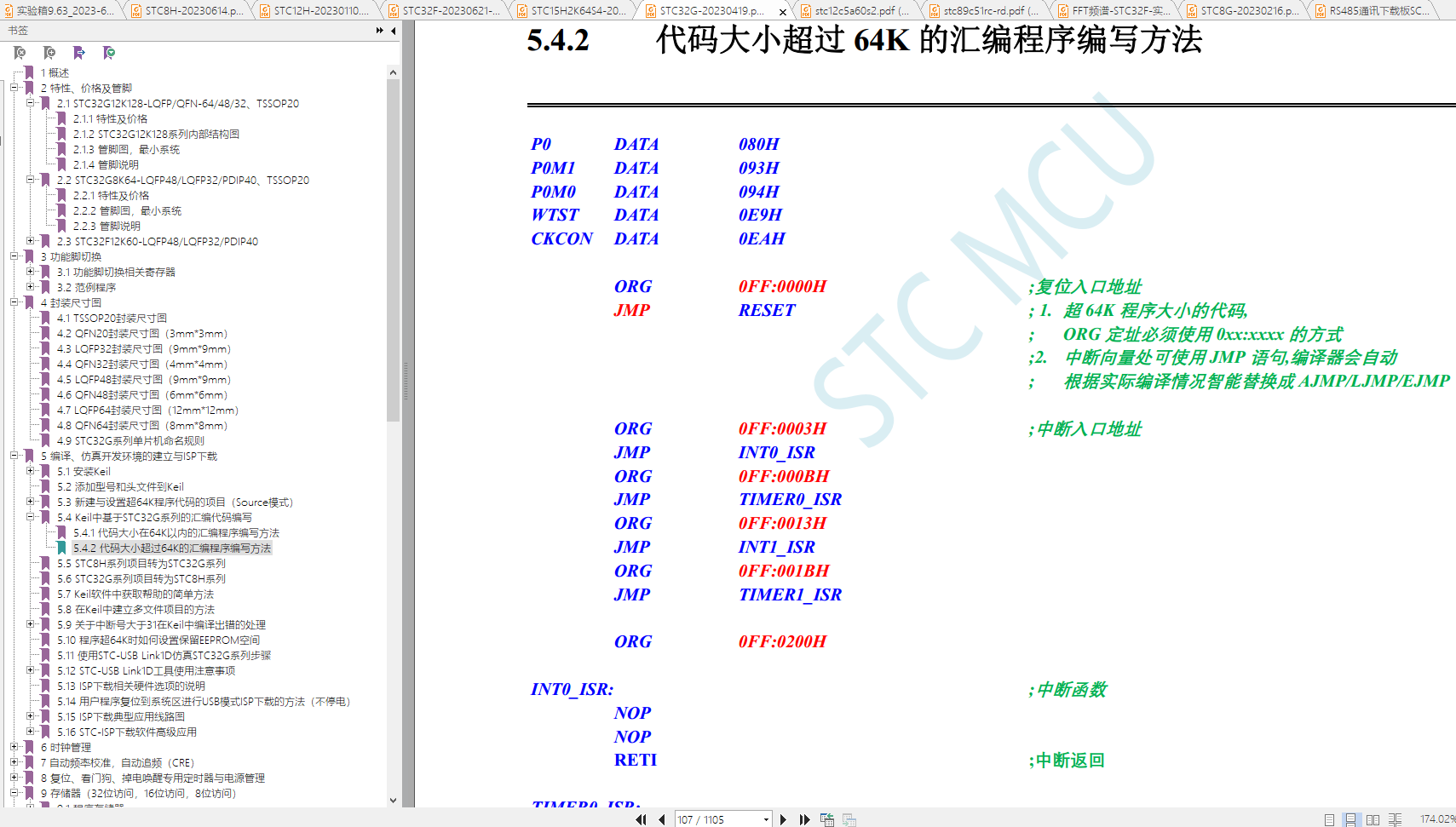Image resolution: width=1456 pixels, height=827 pixels.
Task: Jump to the first page
Action: pos(642,819)
